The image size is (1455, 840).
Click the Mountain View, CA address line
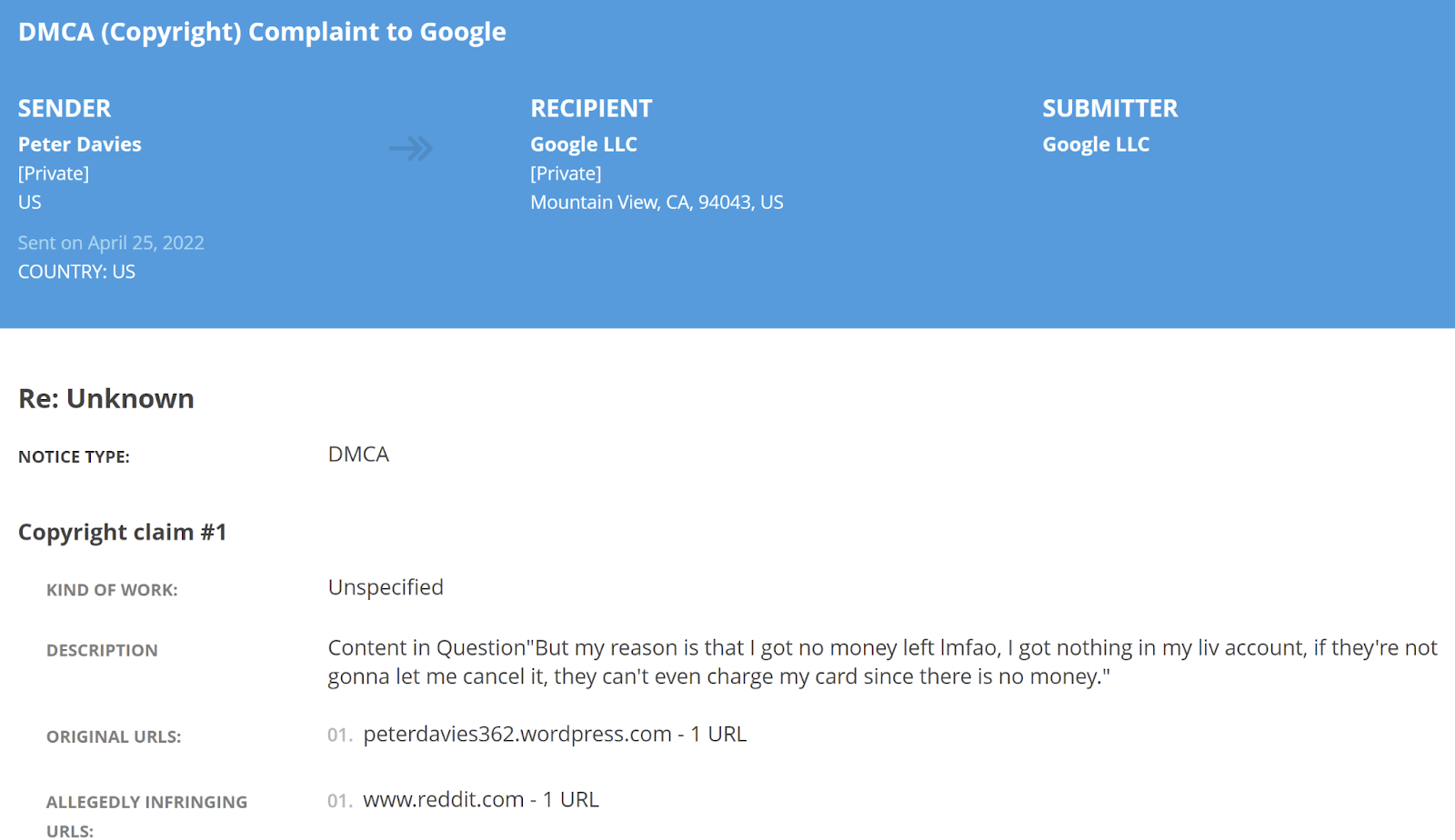point(657,202)
